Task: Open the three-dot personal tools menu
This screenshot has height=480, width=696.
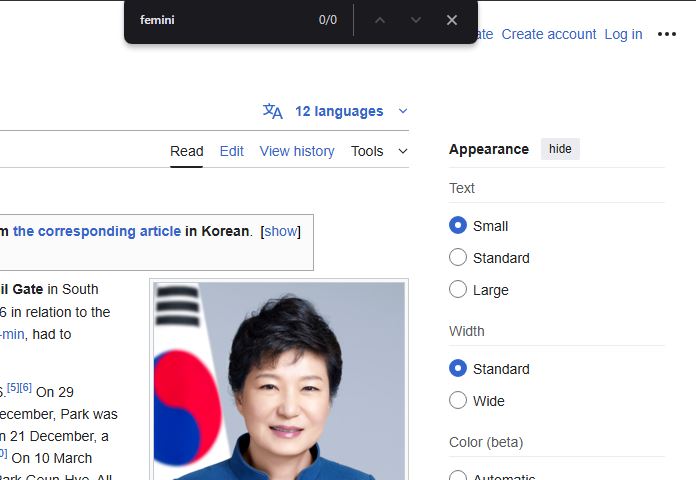Action: tap(667, 34)
